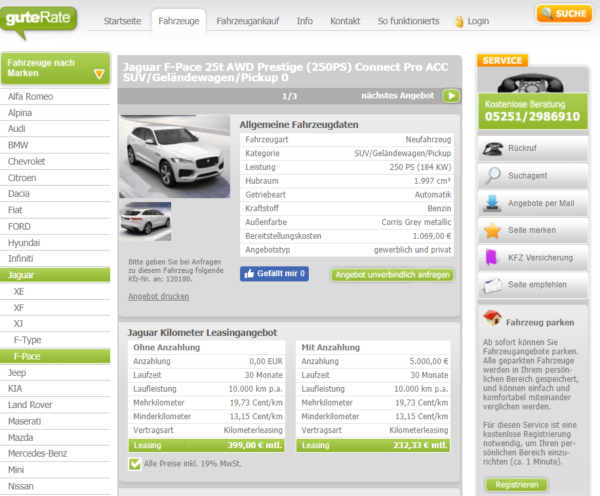Click the orange SUCHE button
This screenshot has height=496, width=600.
pos(564,14)
